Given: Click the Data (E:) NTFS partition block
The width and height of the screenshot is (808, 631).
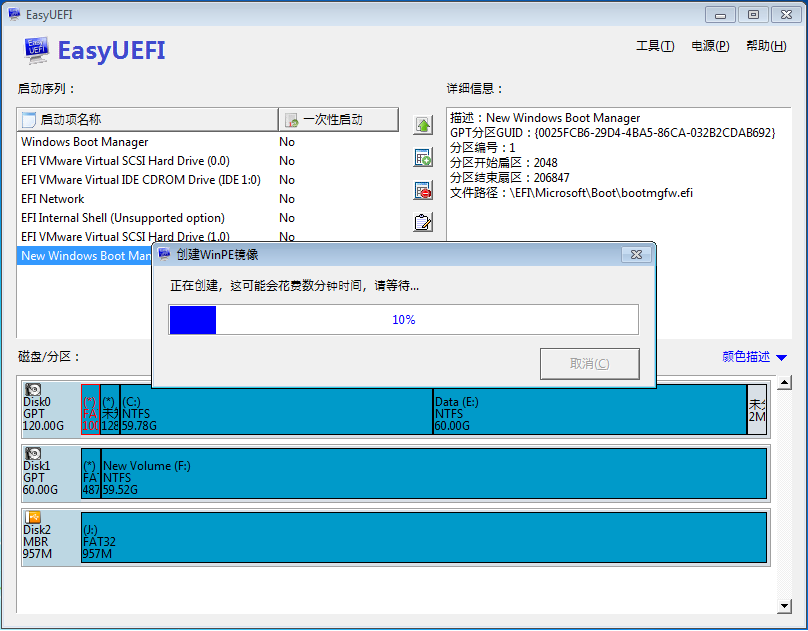Looking at the screenshot, I should coord(589,410).
